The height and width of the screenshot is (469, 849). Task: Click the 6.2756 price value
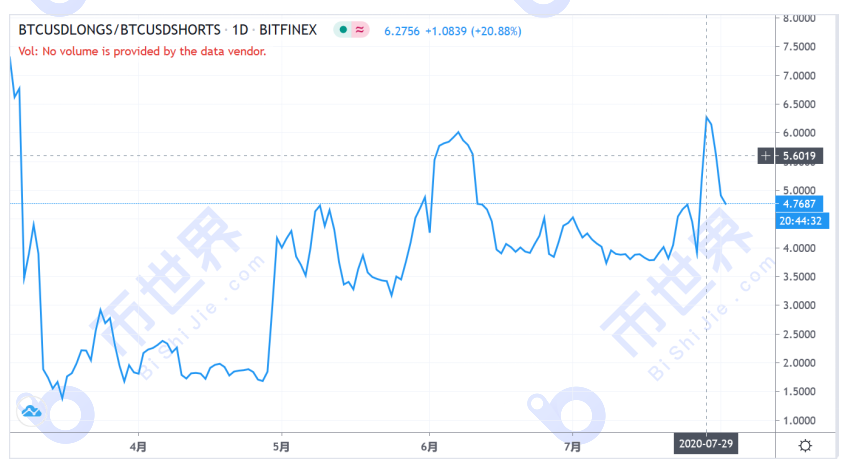click(402, 31)
